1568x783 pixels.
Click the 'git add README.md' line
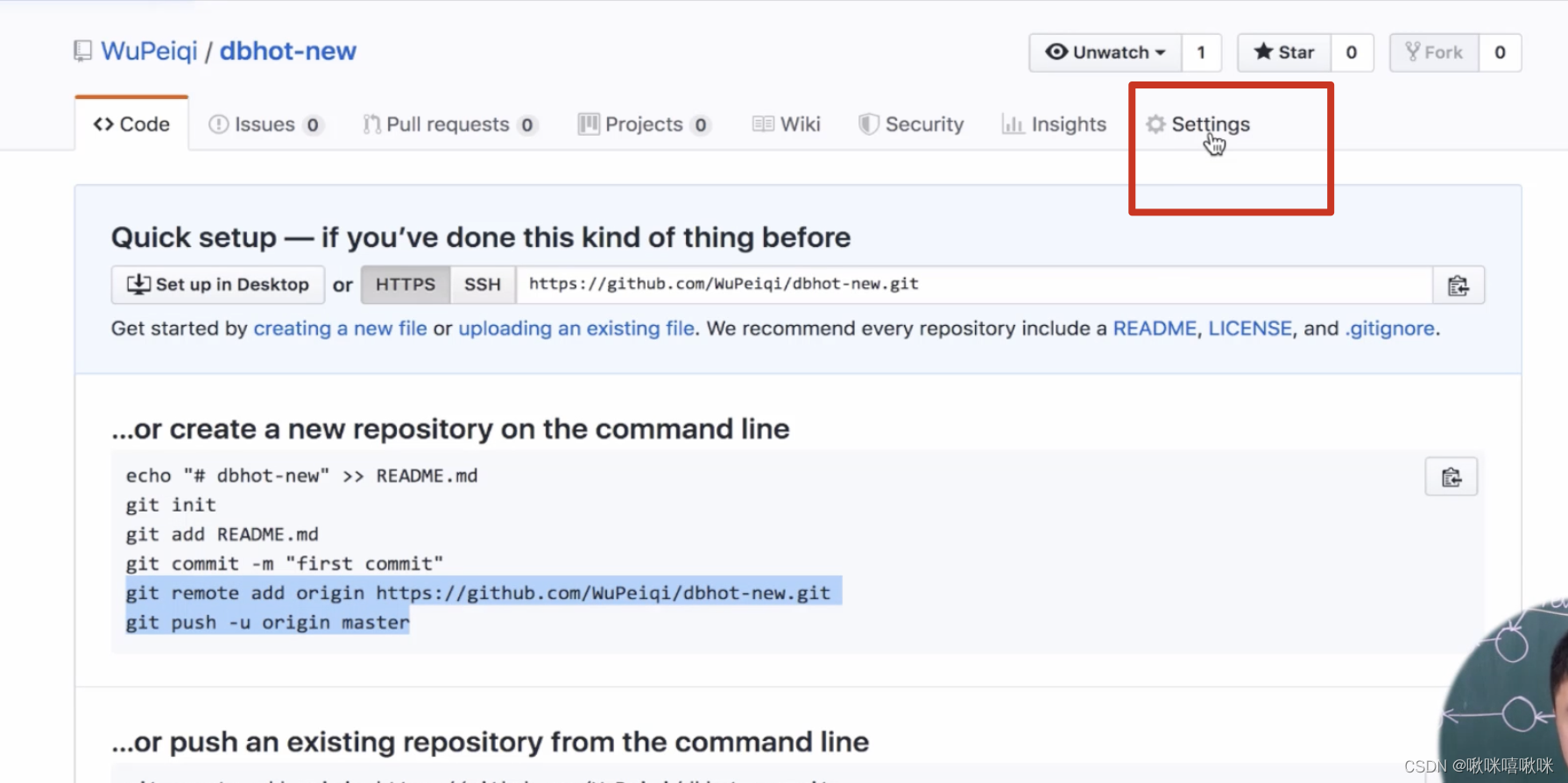(222, 534)
